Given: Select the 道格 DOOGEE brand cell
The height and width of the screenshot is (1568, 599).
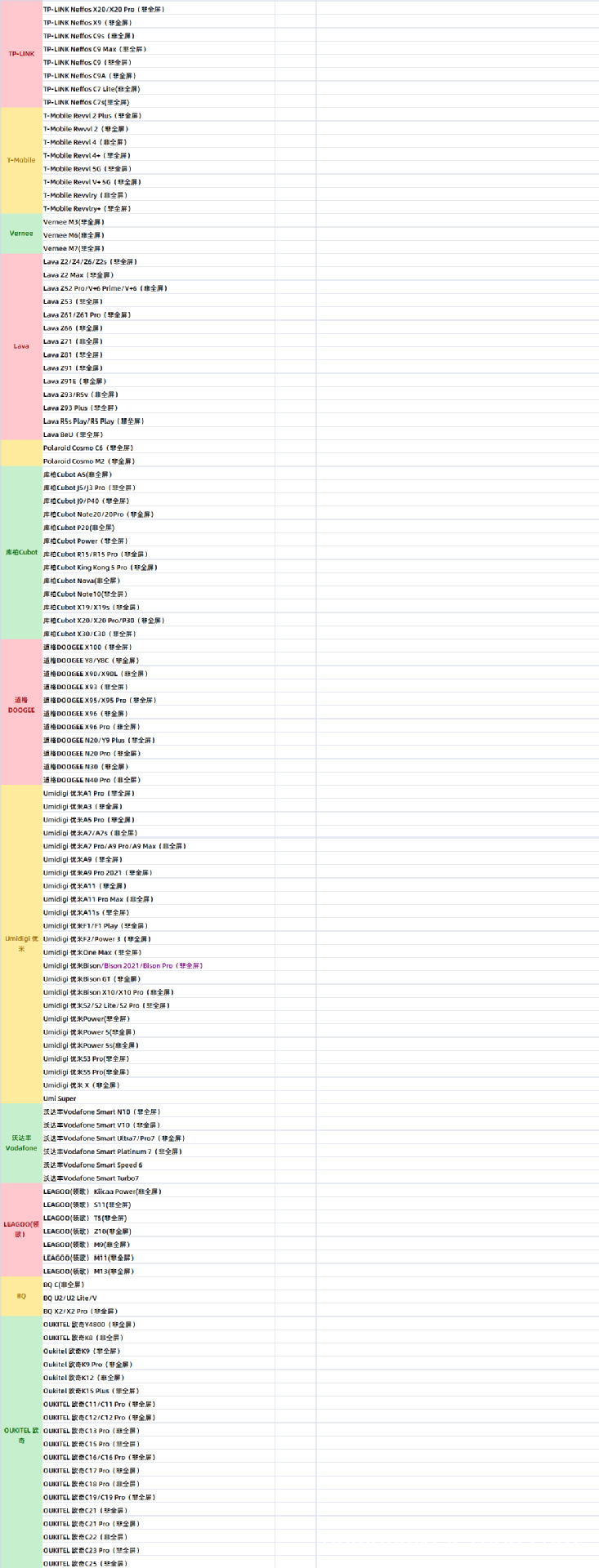Looking at the screenshot, I should [x=21, y=712].
